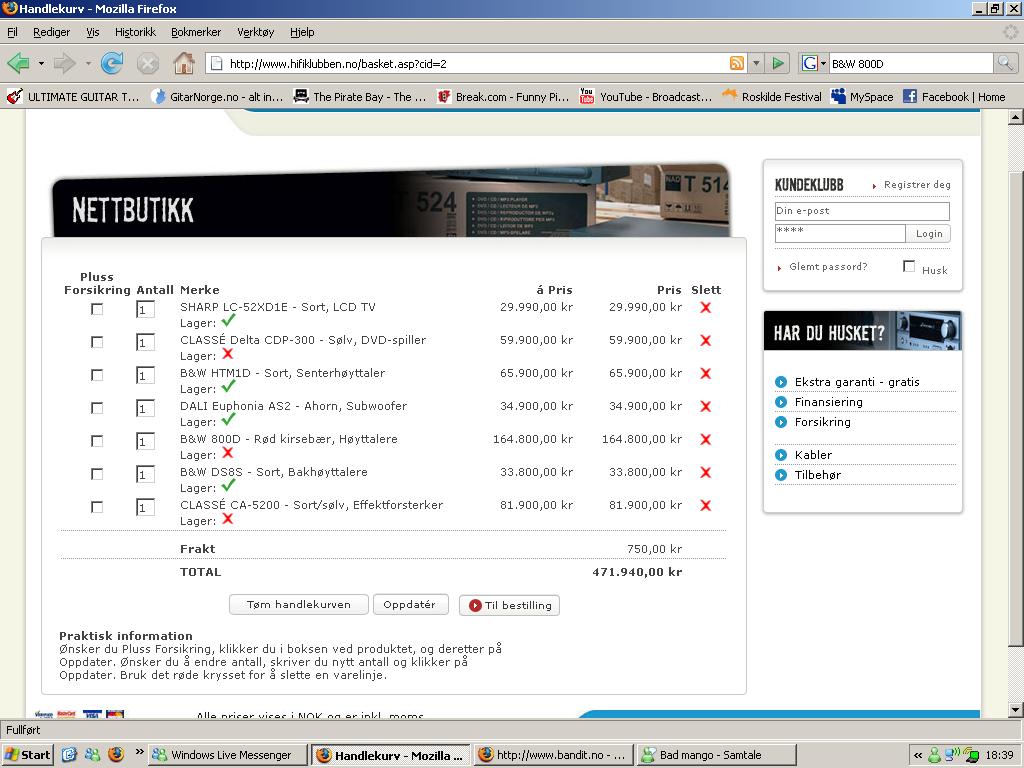The height and width of the screenshot is (768, 1024).
Task: Click the Forward navigation arrow
Action: coord(64,63)
